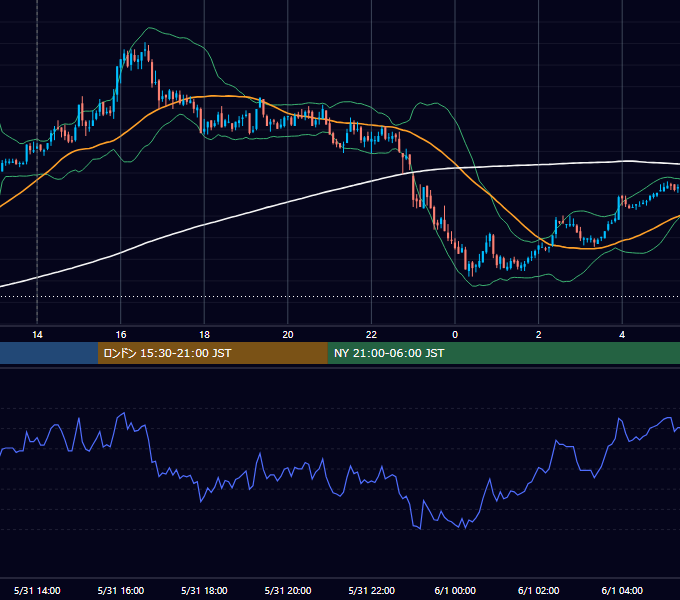Click the 6/1 02:00 label on the lower time axis

point(539,590)
